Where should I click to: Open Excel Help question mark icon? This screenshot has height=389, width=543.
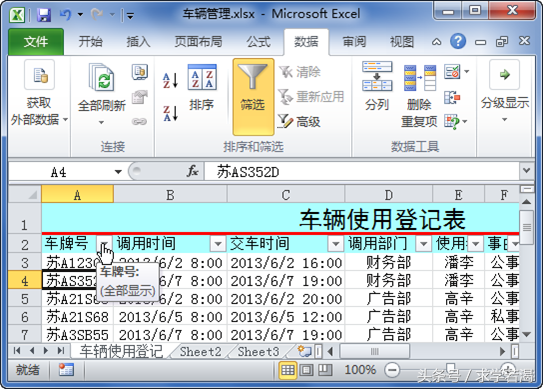tap(458, 41)
